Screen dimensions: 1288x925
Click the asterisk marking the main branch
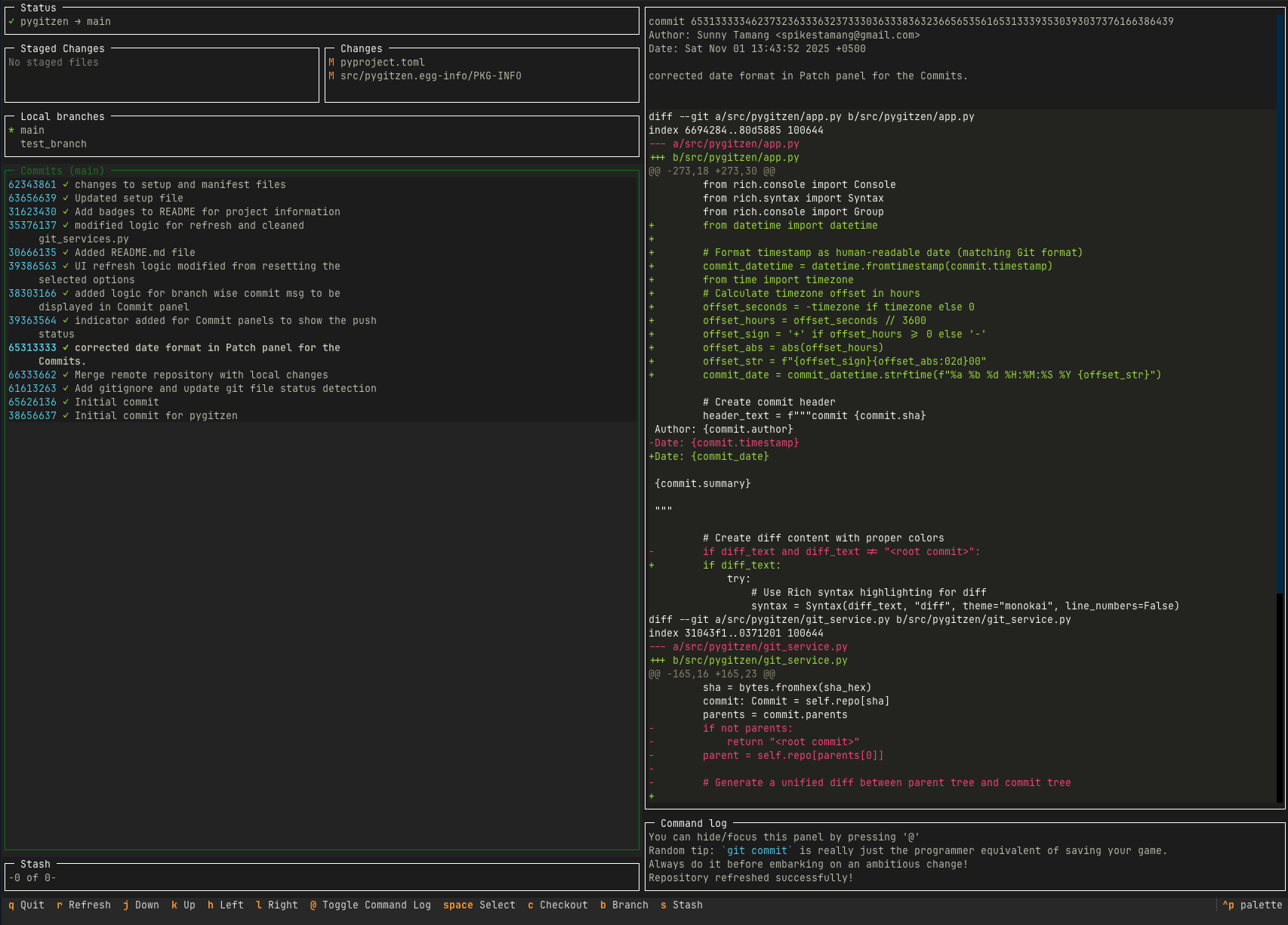(11, 130)
